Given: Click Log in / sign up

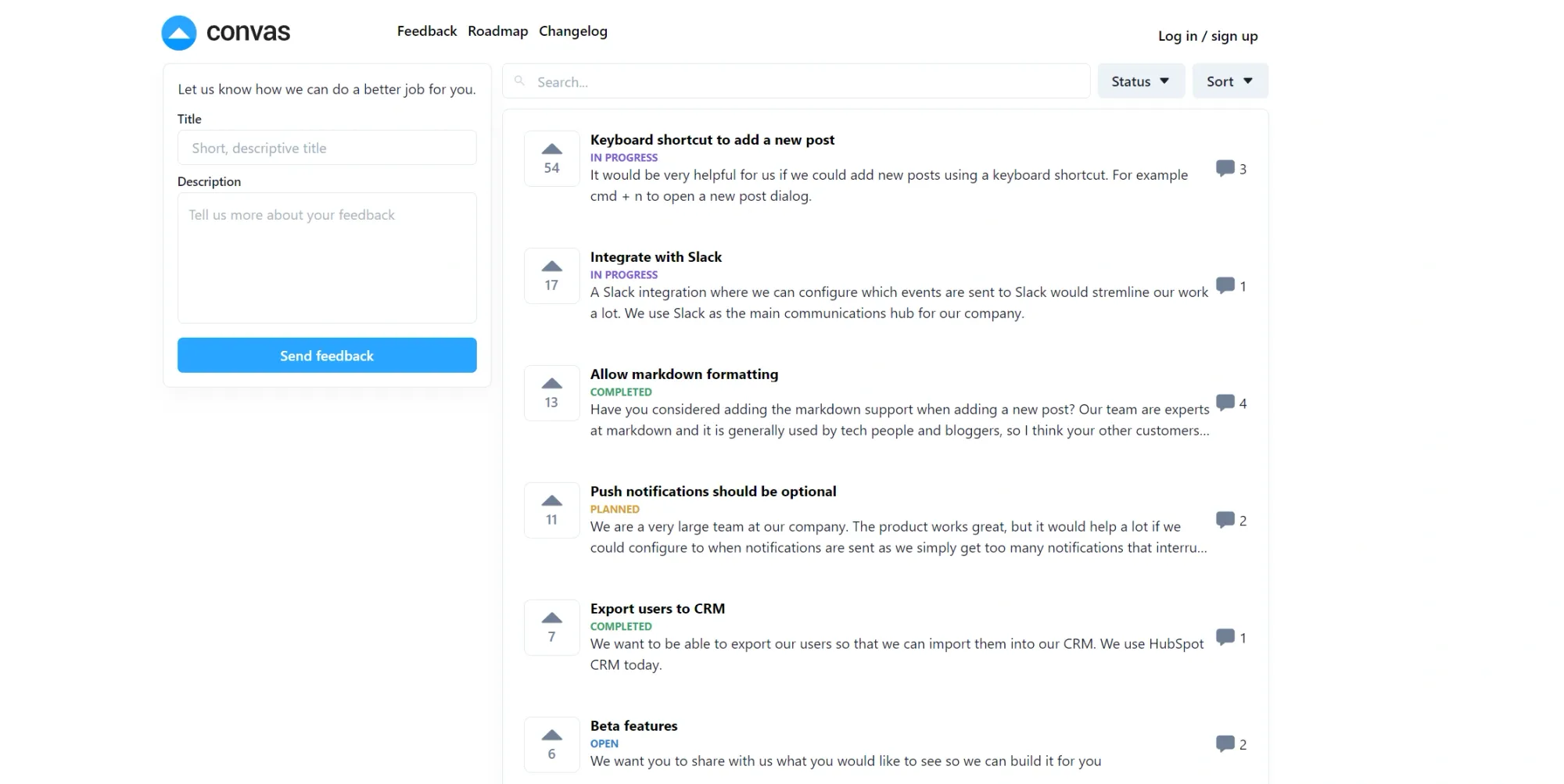Looking at the screenshot, I should 1208,36.
